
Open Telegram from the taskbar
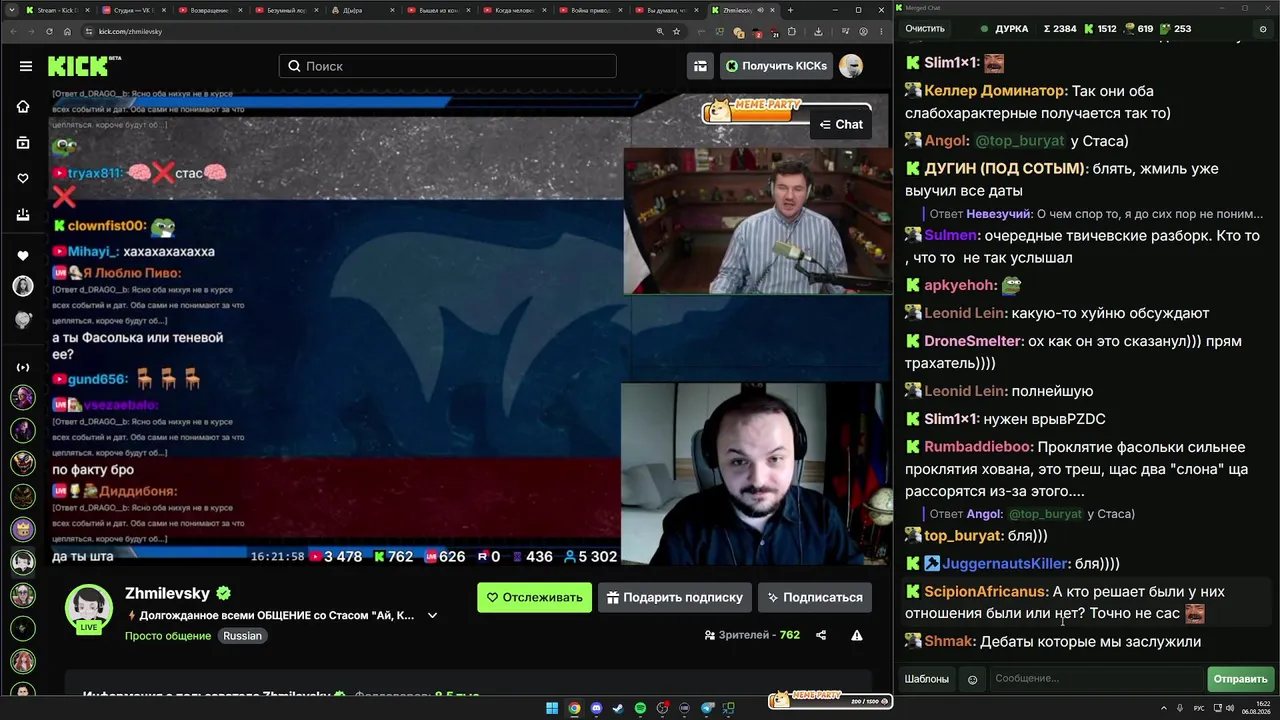point(708,709)
